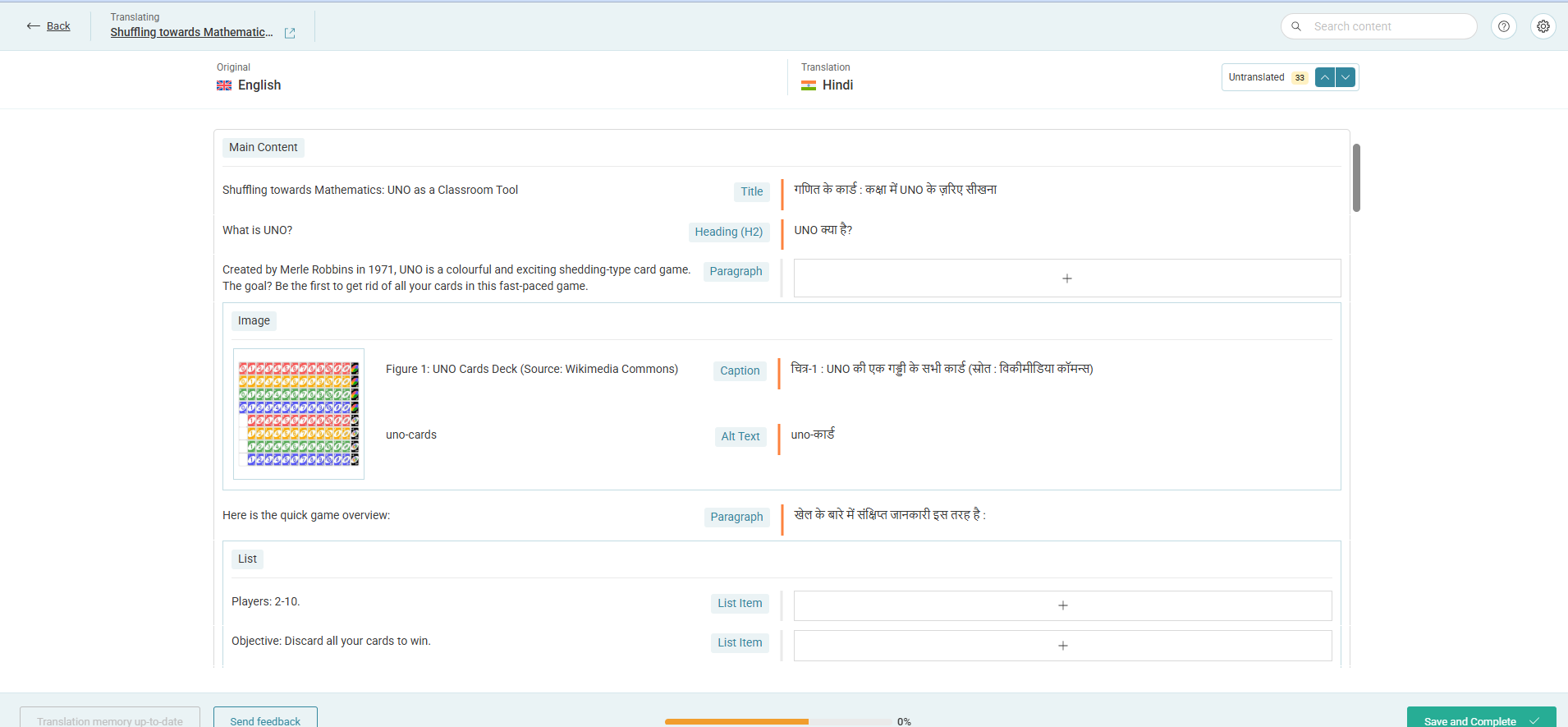Screen dimensions: 1568x727
Task: Add translation for Merle Robbins paragraph
Action: (1067, 278)
